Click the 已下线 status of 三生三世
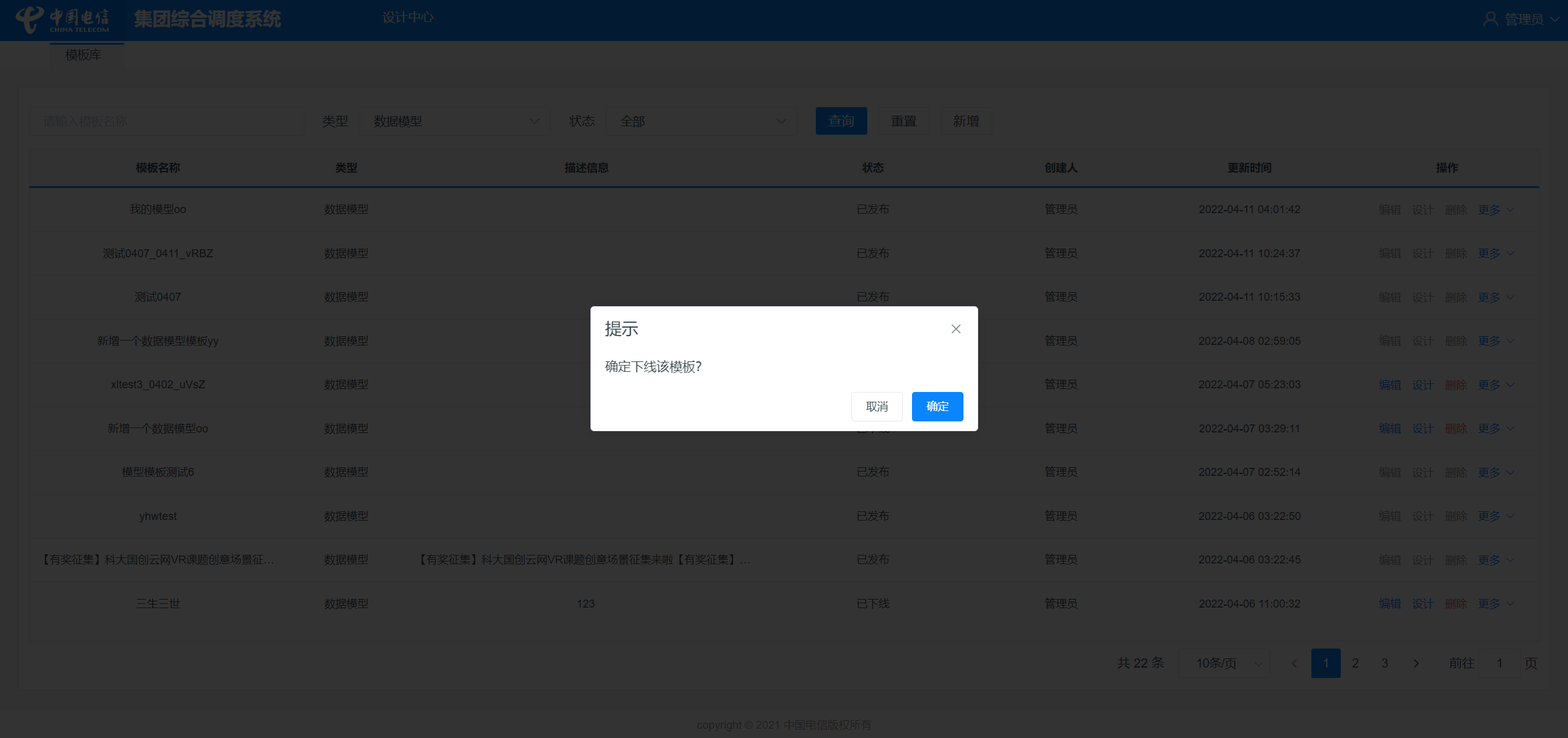This screenshot has height=738, width=1568. (873, 604)
